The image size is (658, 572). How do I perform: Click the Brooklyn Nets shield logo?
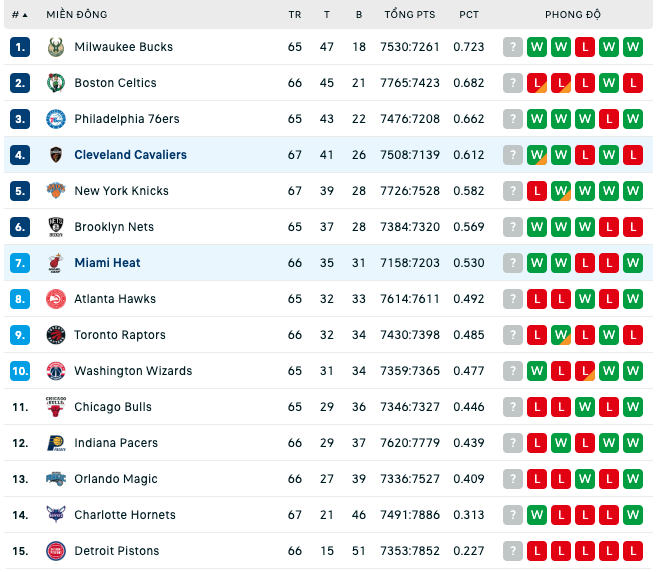click(56, 227)
